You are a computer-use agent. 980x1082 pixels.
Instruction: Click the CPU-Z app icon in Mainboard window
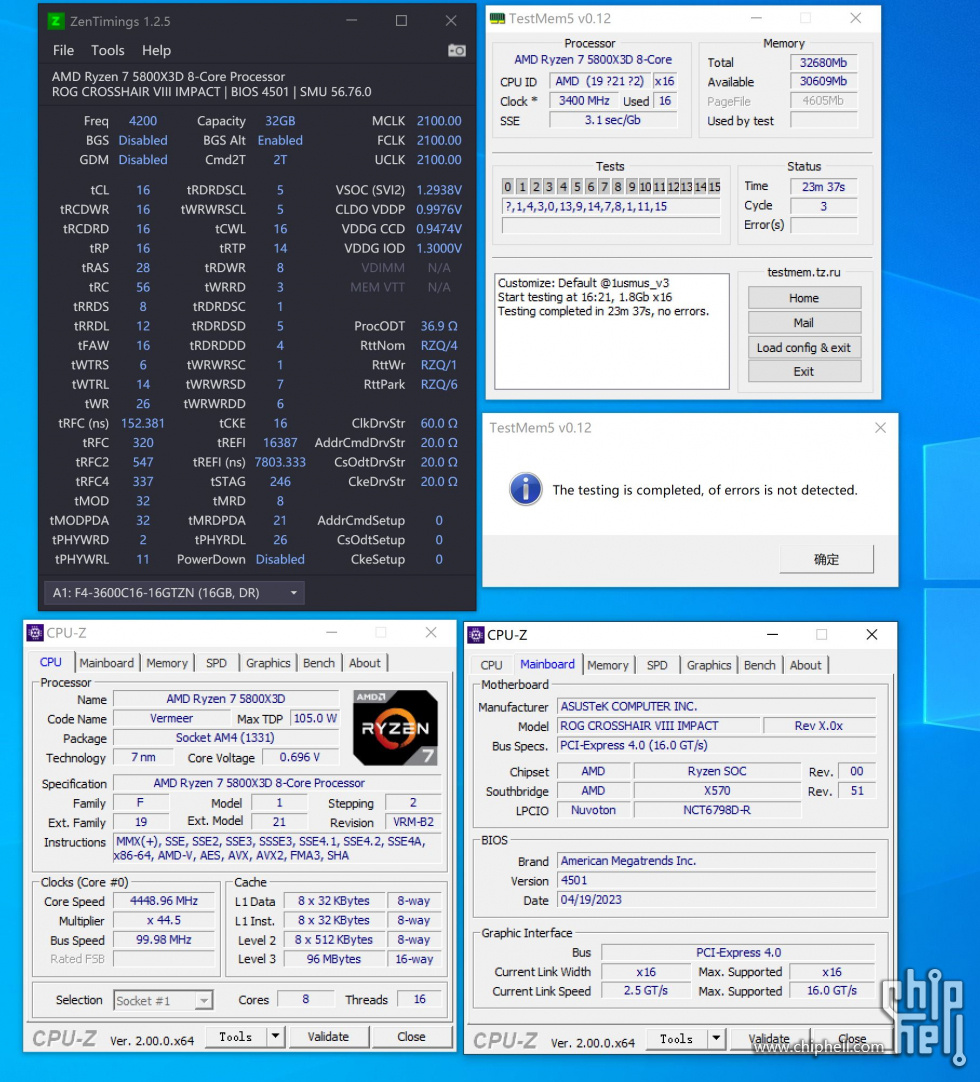(476, 635)
